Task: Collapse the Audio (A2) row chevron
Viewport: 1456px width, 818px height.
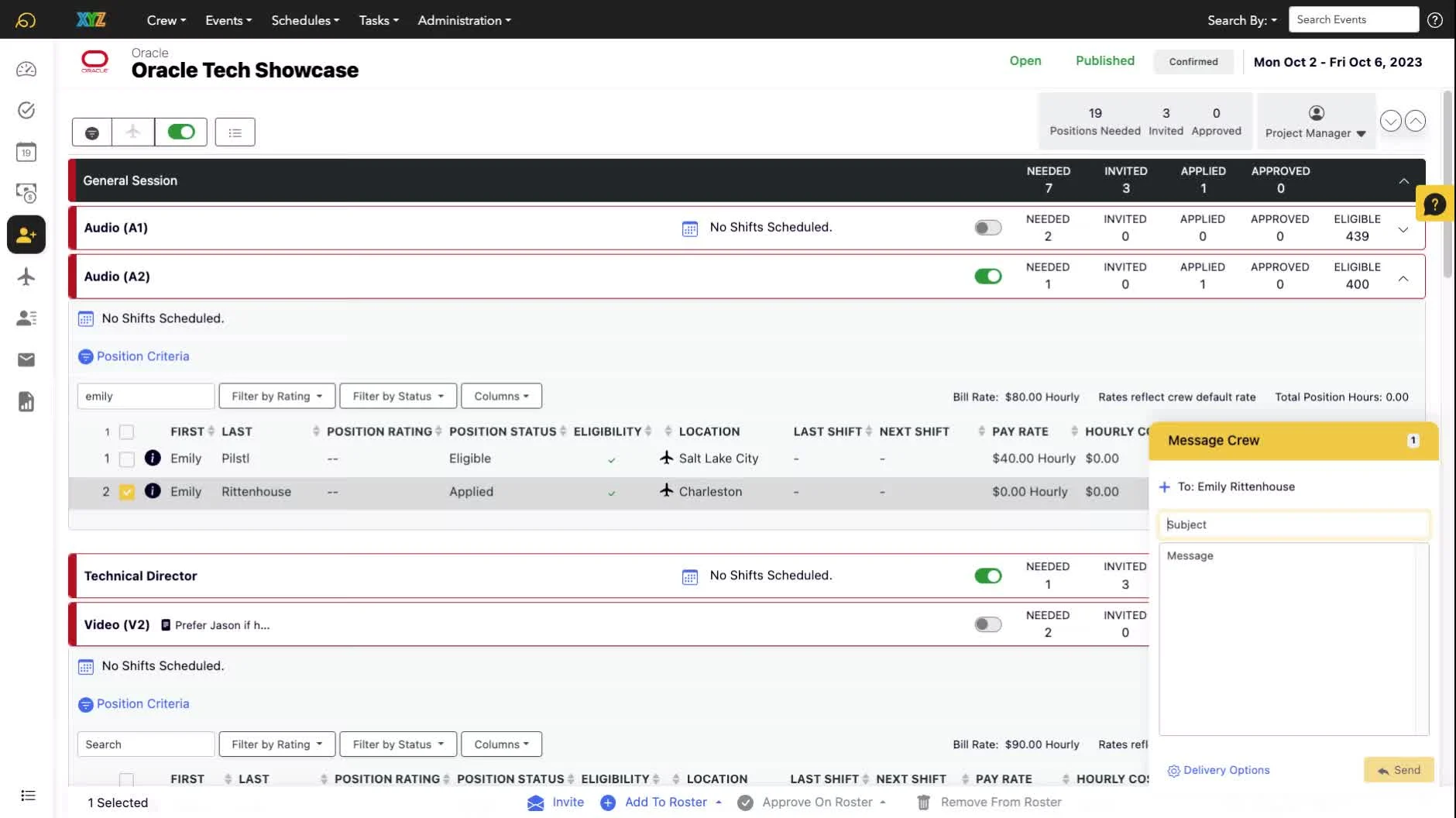Action: (1403, 278)
